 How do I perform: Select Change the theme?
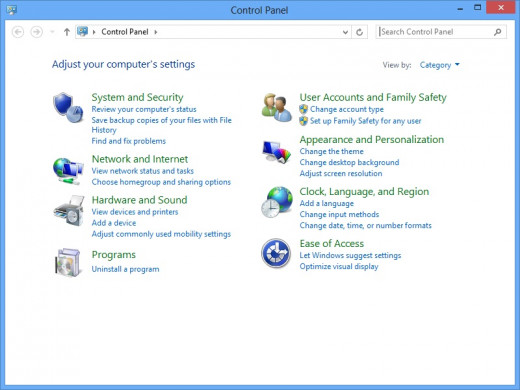331,151
